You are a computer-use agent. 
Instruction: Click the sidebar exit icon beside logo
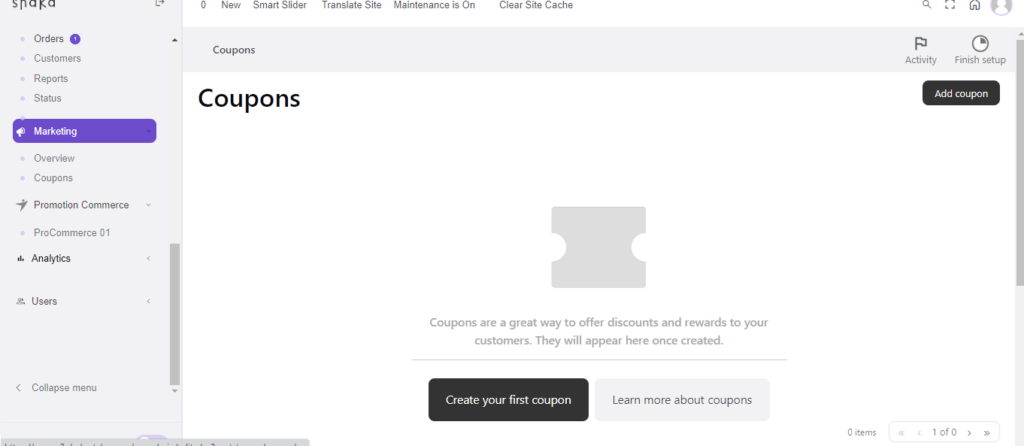tap(159, 4)
